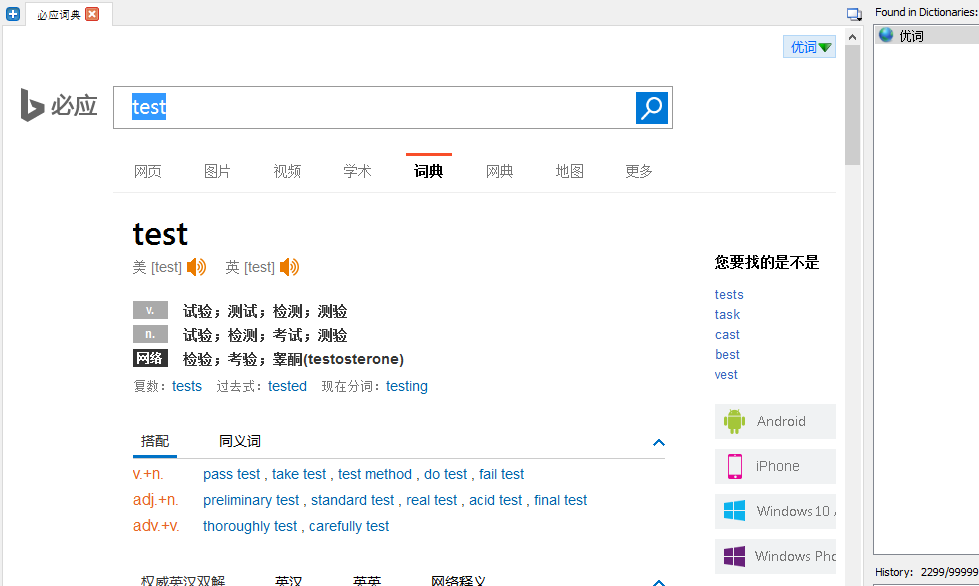979x586 pixels.
Task: Click the 网络 definition label
Action: pyautogui.click(x=150, y=358)
